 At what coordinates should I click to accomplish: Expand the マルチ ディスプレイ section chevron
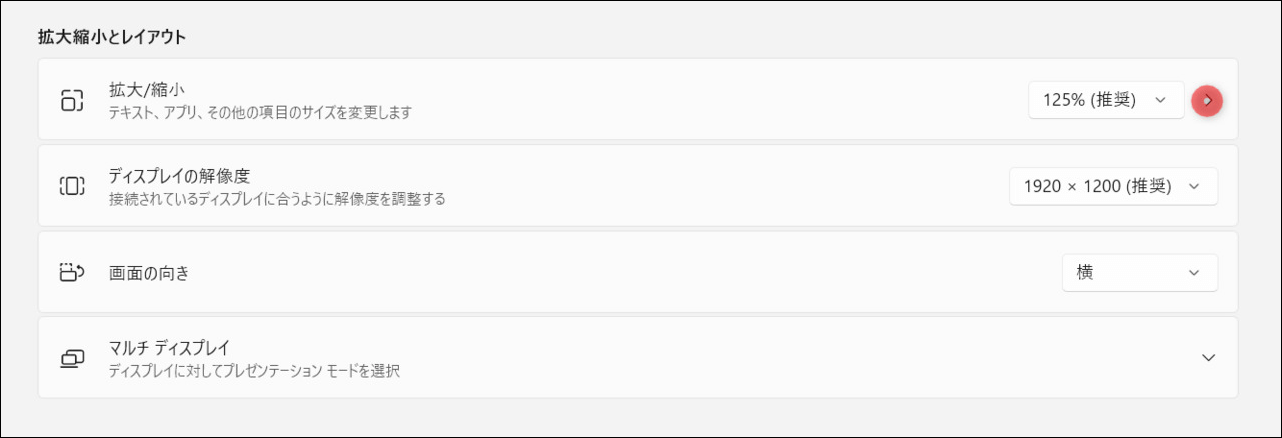point(1208,358)
